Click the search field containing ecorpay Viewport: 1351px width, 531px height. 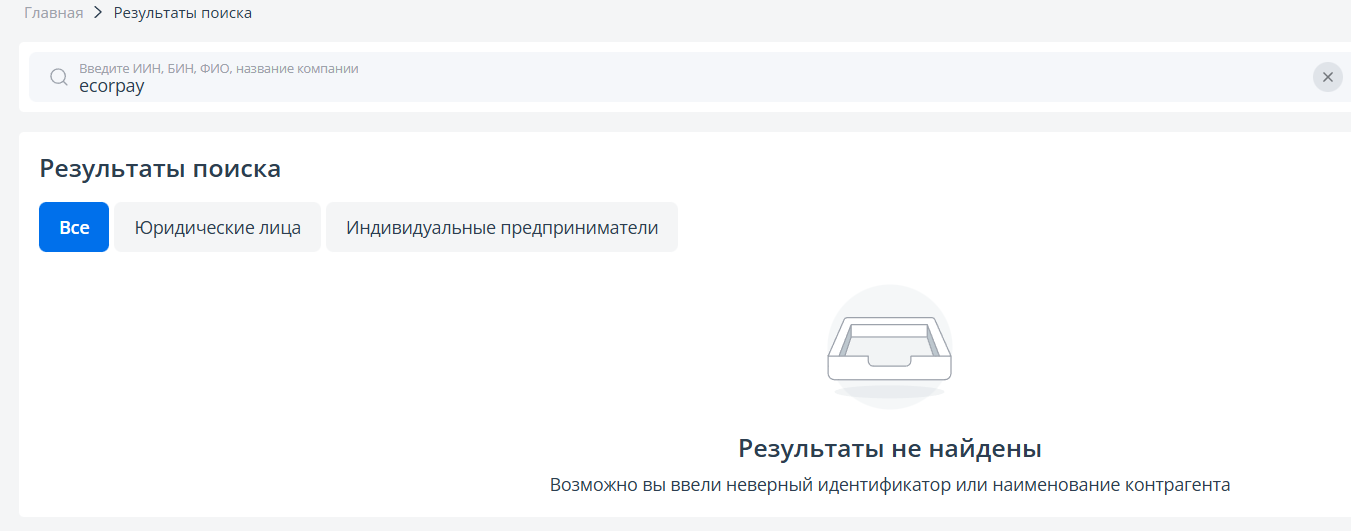692,77
